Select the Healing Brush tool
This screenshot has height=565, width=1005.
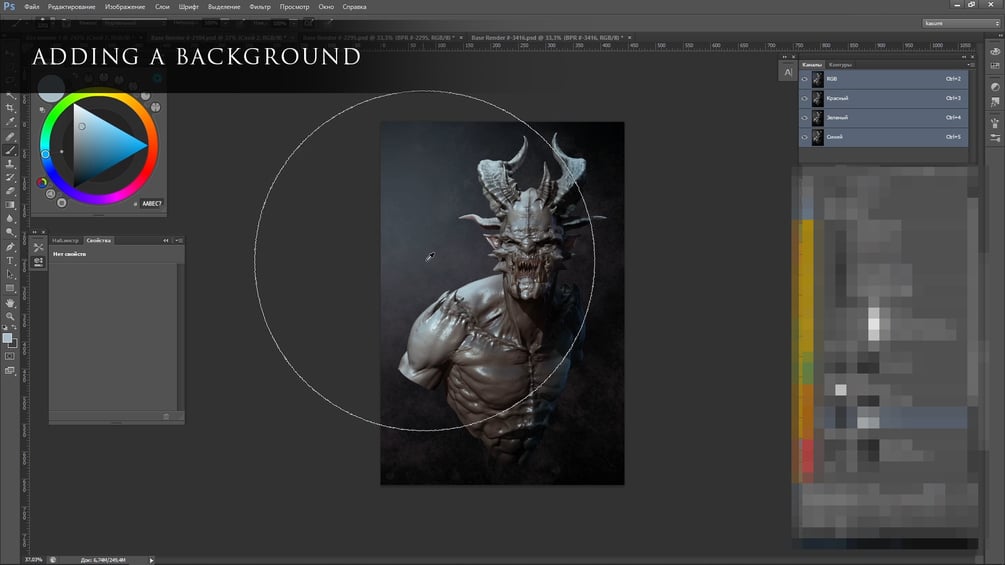pos(10,136)
